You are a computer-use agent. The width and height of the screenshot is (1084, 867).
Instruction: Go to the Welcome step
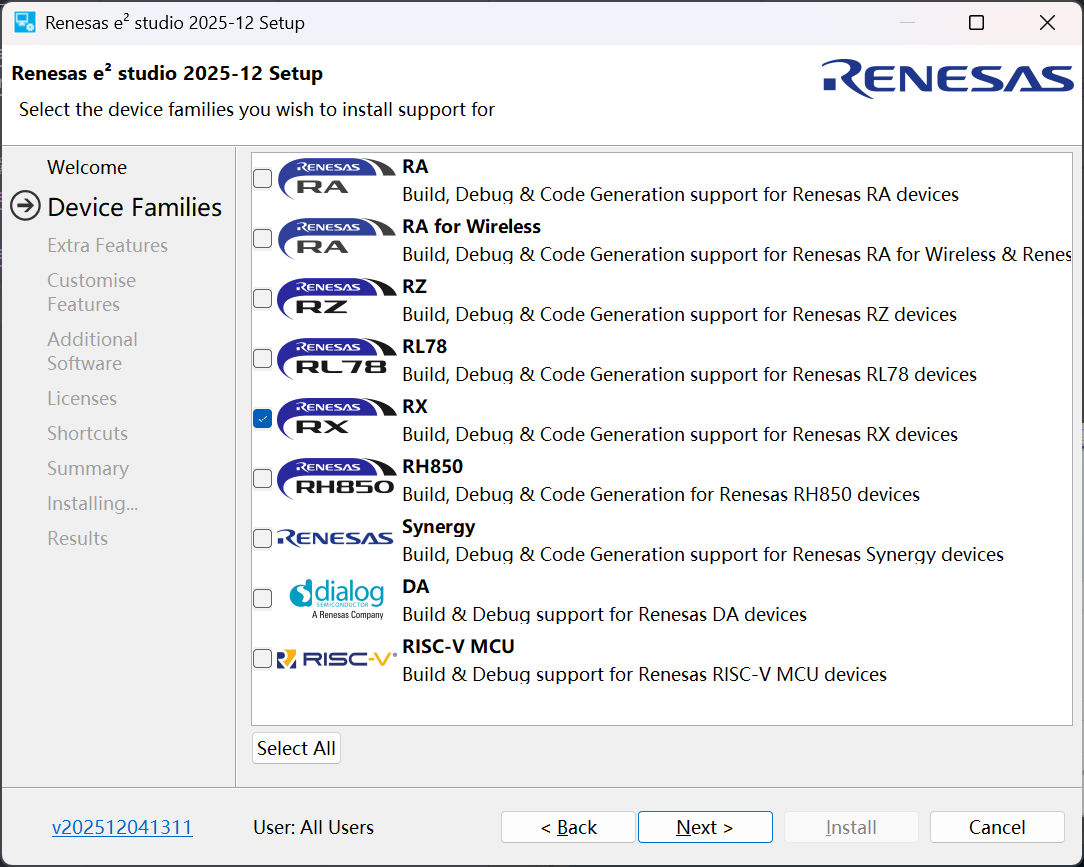tap(87, 167)
